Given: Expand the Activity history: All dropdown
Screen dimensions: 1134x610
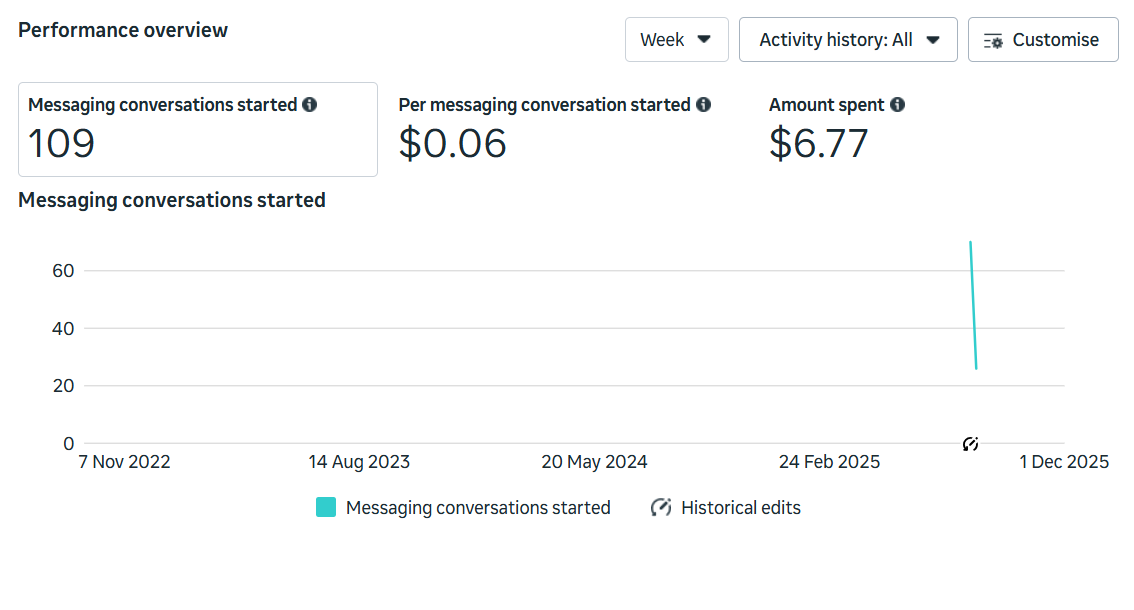Looking at the screenshot, I should coord(848,40).
